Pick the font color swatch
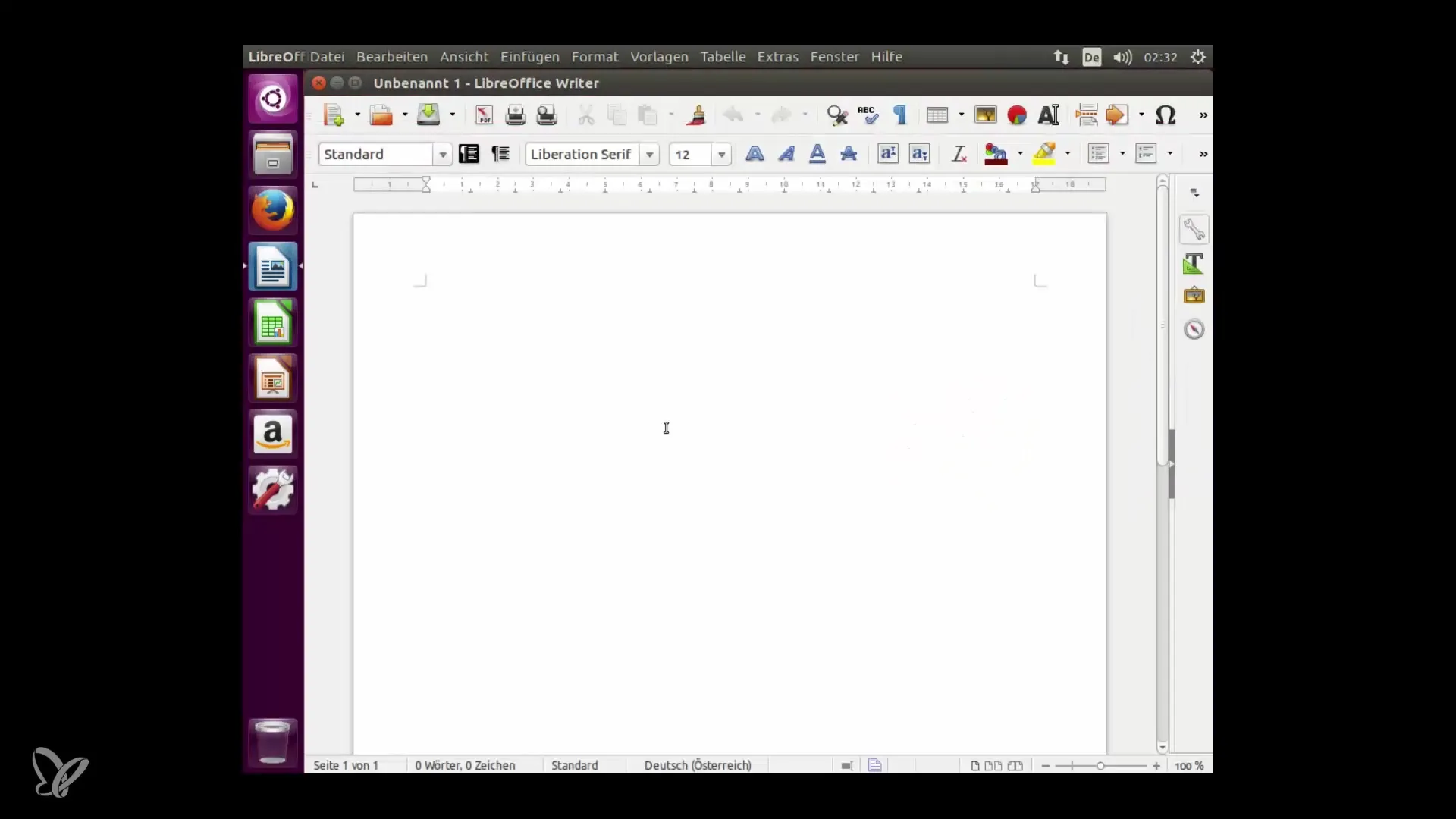This screenshot has width=1456, height=819. coord(995,154)
